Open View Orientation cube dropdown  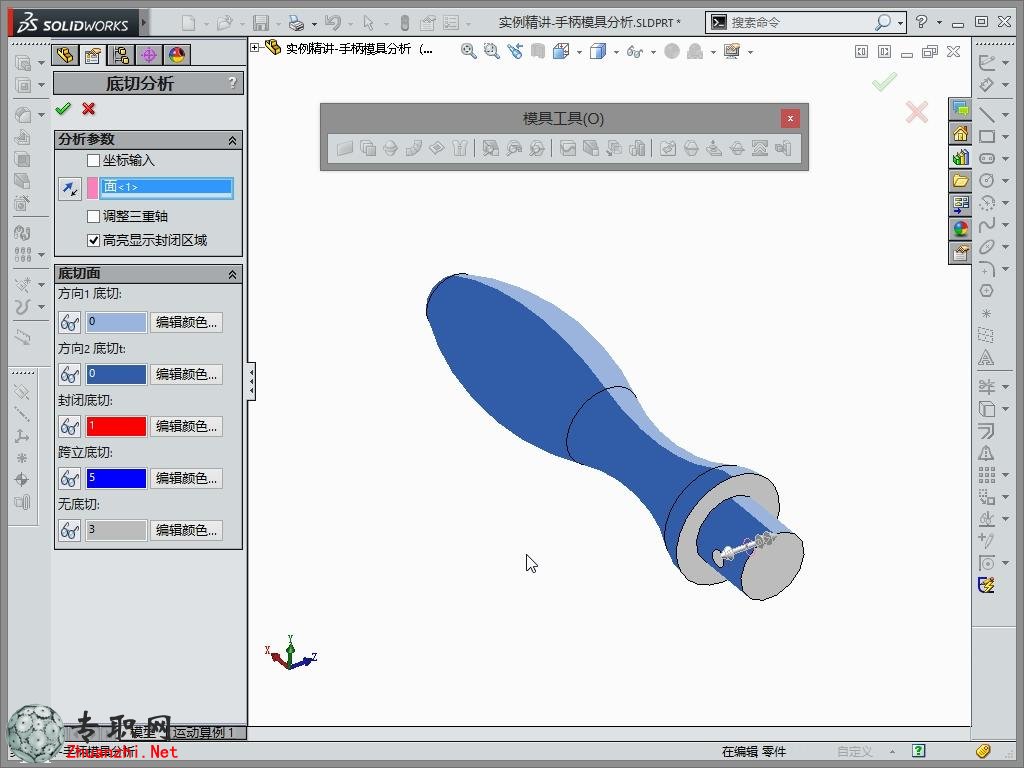point(579,52)
